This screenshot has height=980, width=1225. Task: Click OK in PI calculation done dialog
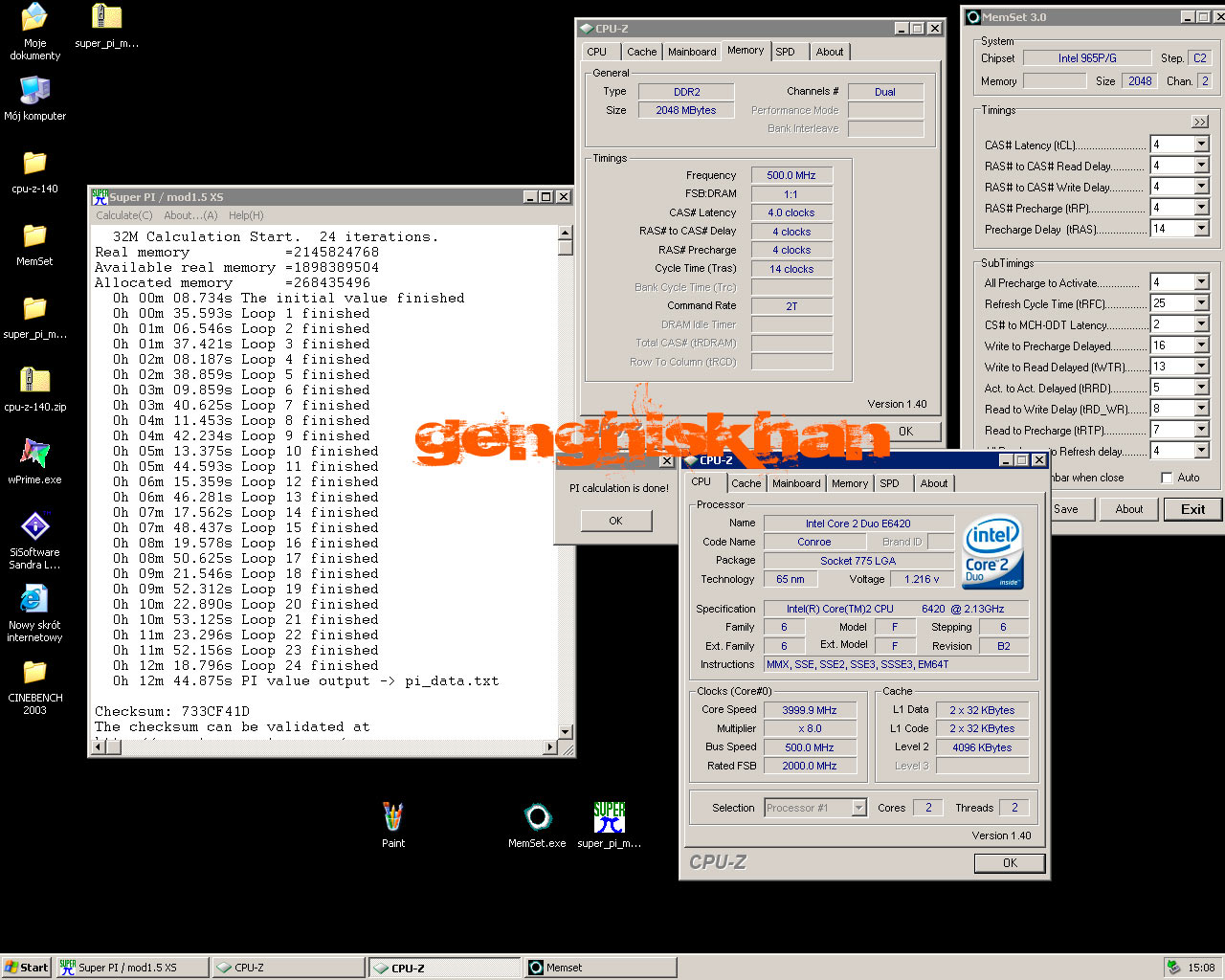tap(615, 521)
